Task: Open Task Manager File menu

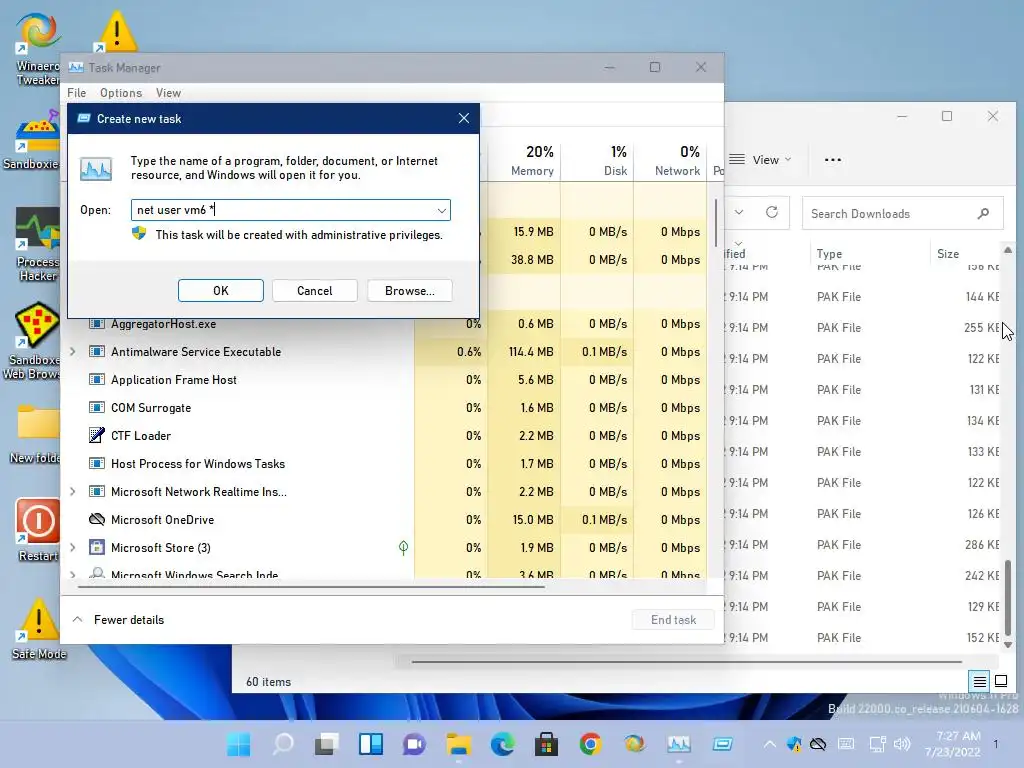Action: (76, 93)
